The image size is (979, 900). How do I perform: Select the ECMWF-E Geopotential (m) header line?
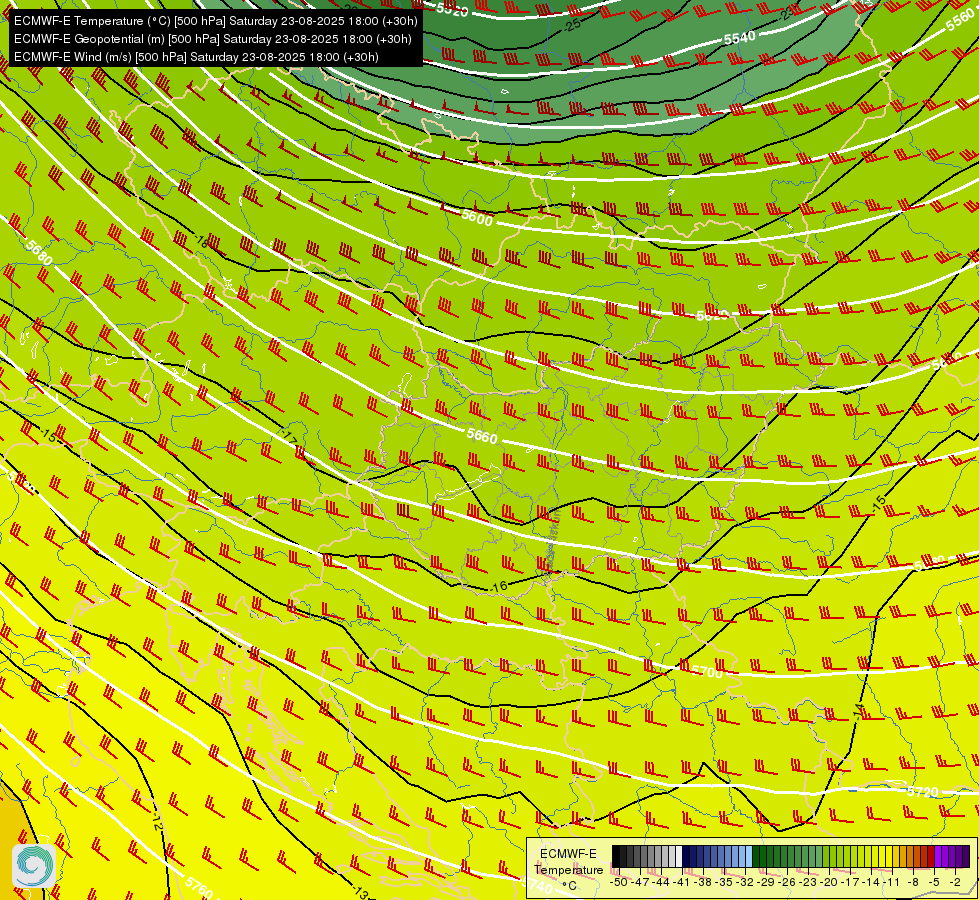pyautogui.click(x=213, y=39)
